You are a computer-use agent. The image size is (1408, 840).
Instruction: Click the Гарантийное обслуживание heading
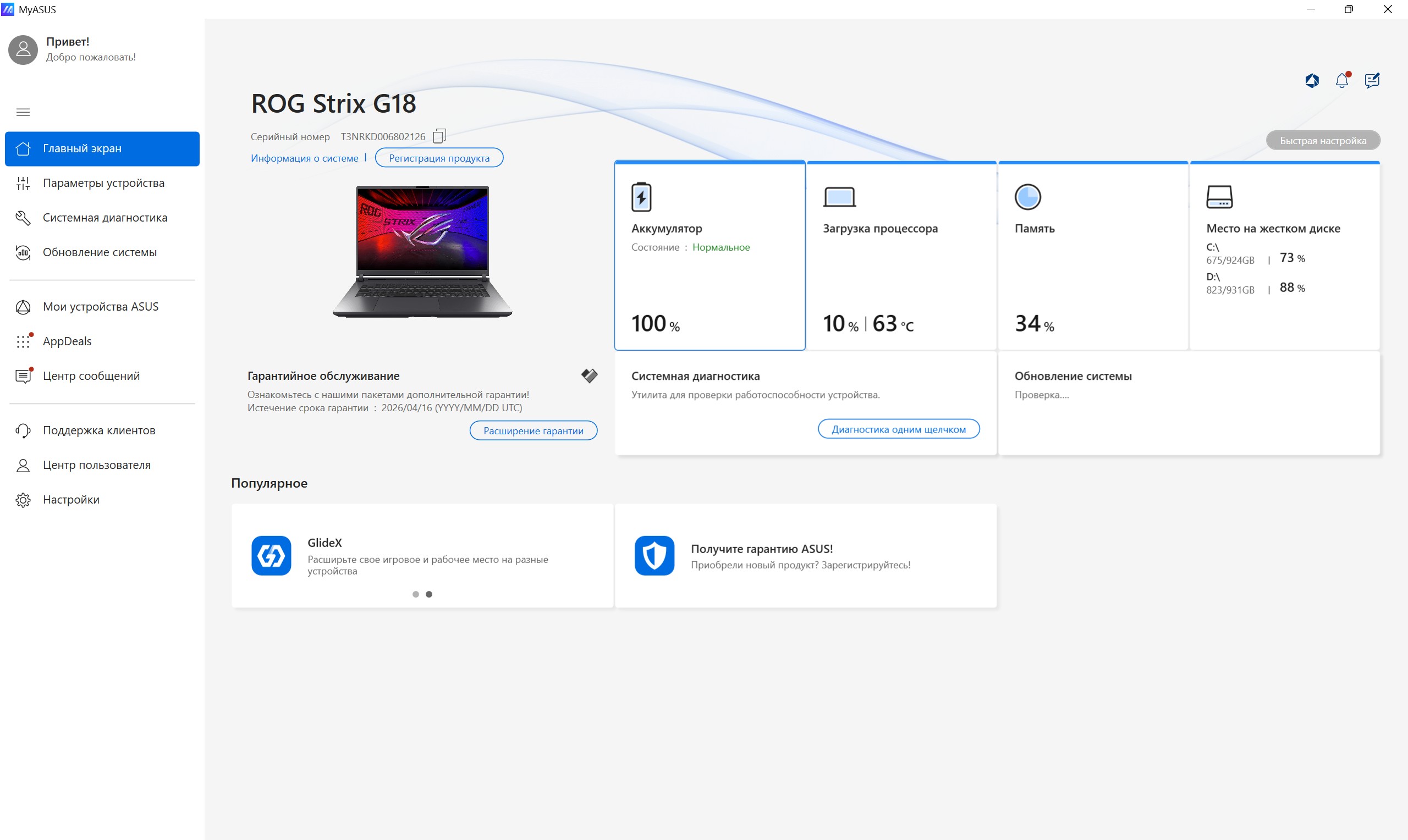tap(323, 376)
